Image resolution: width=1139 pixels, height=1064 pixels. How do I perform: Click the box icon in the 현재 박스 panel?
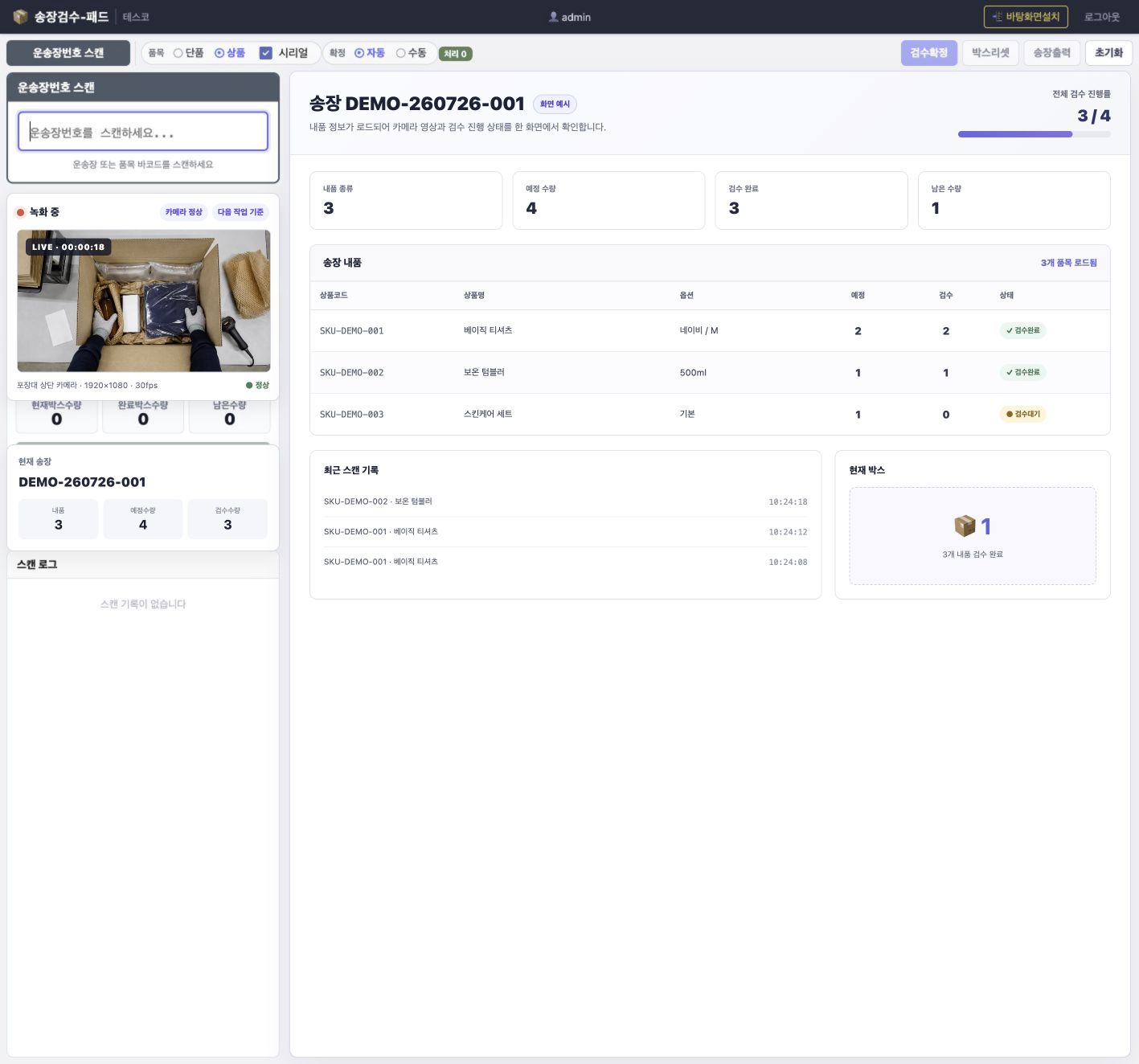[x=965, y=526]
